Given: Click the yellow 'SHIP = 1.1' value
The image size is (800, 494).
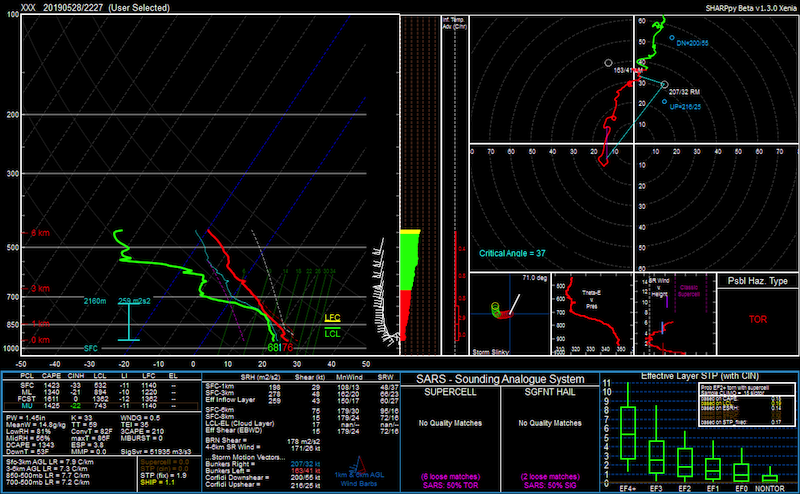Looking at the screenshot, I should point(157,482).
